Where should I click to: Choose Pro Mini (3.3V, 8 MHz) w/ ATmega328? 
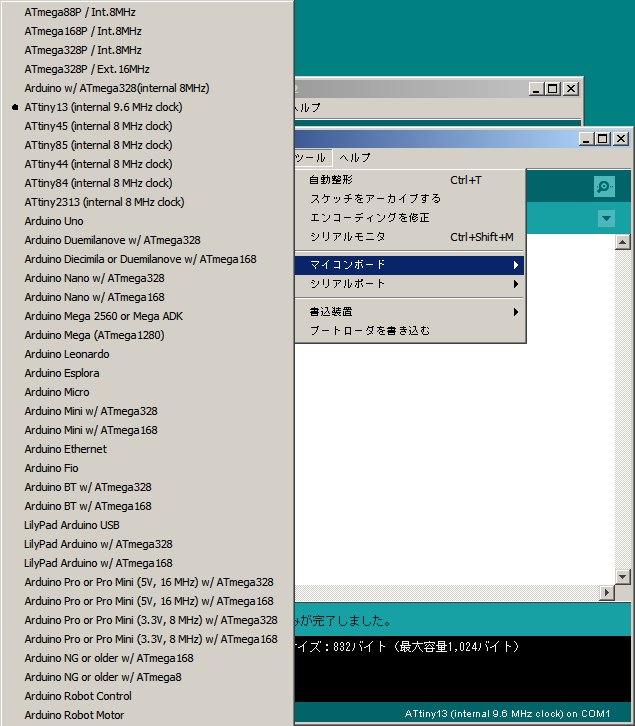147,620
